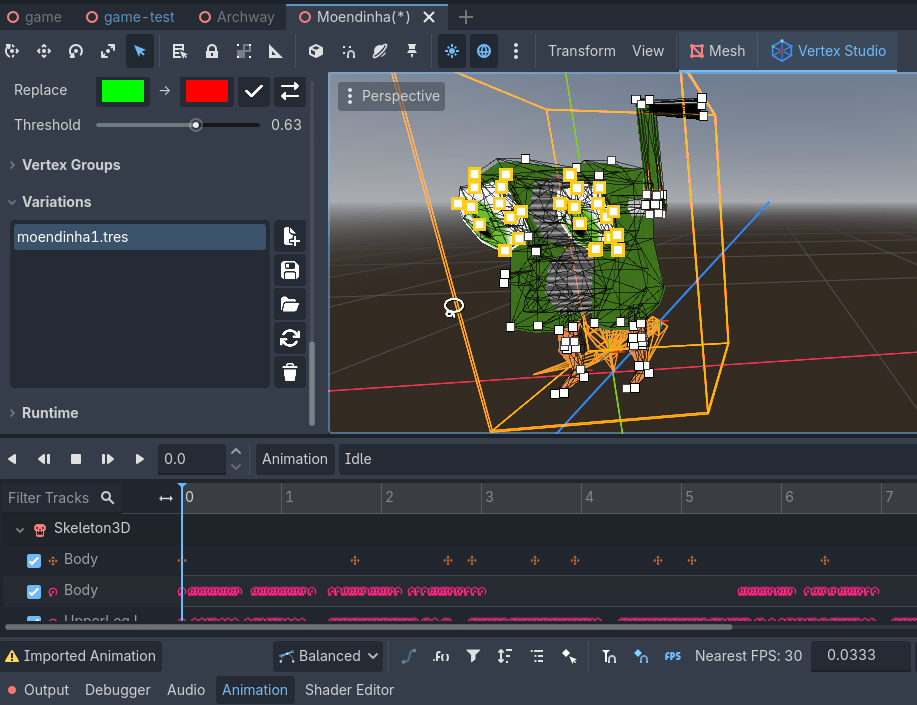
Task: Open the Perspective view menu button
Action: coord(392,96)
